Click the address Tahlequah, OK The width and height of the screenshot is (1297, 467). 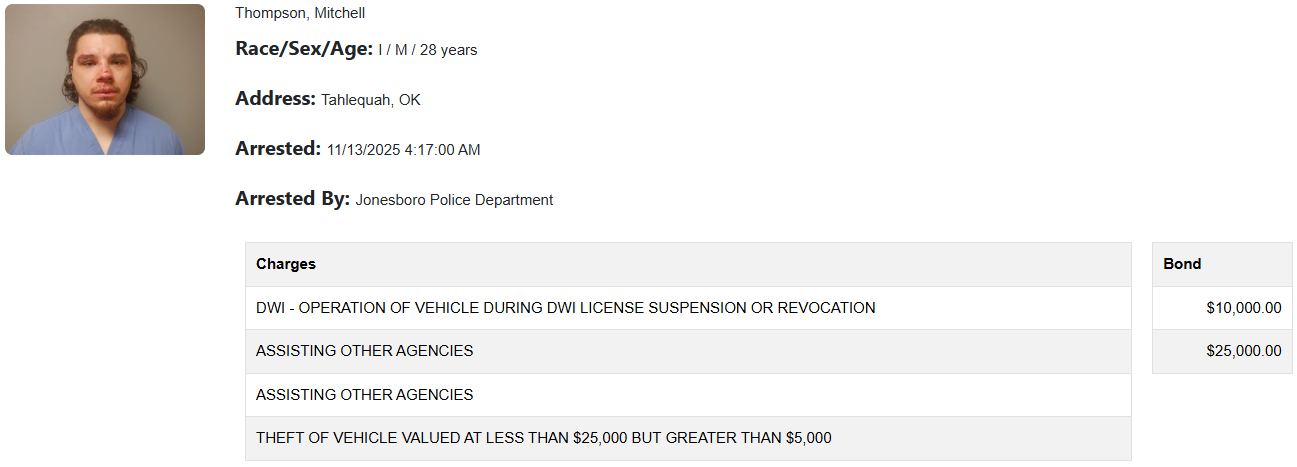coord(371,100)
